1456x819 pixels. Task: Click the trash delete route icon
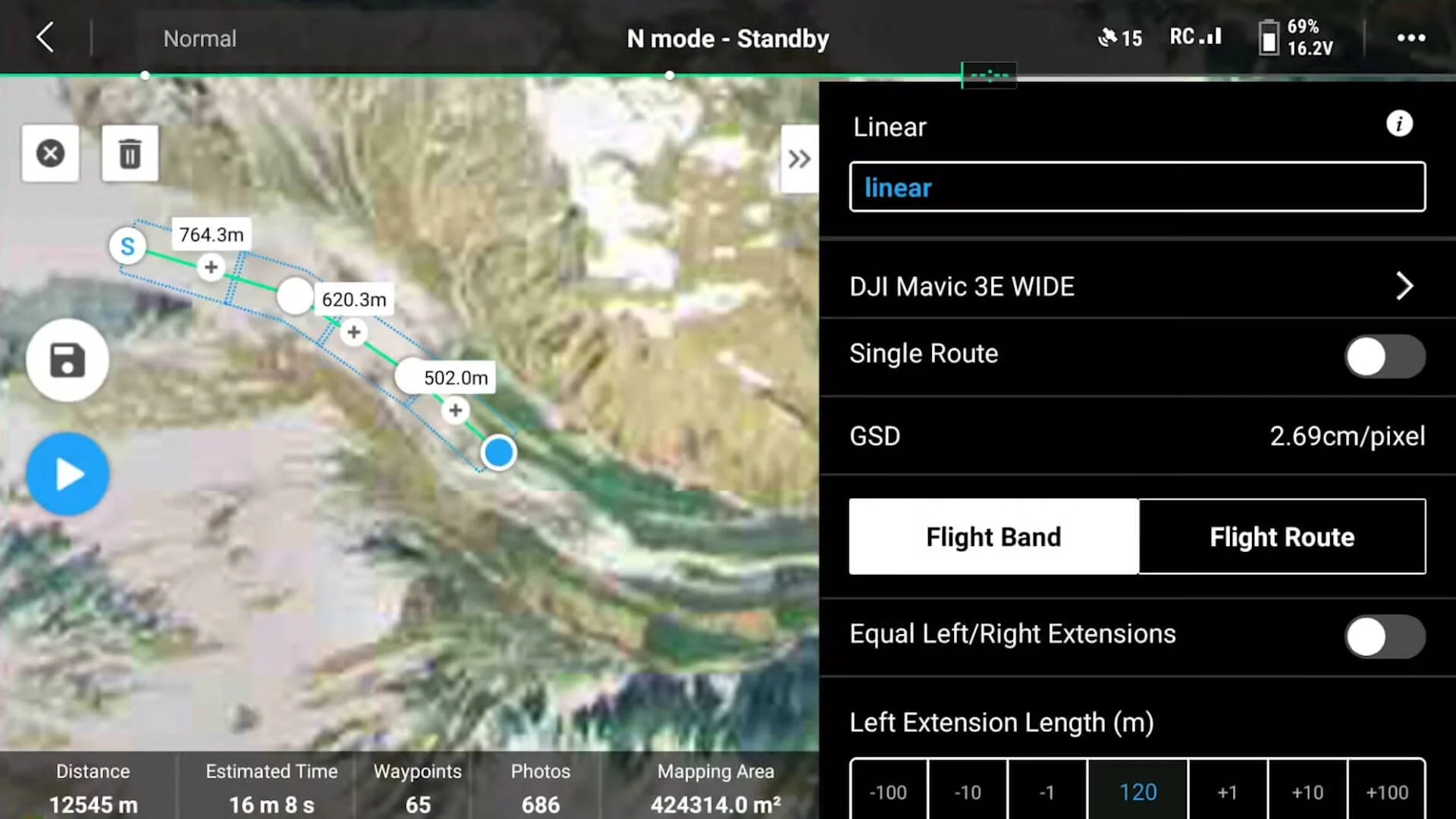tap(130, 153)
